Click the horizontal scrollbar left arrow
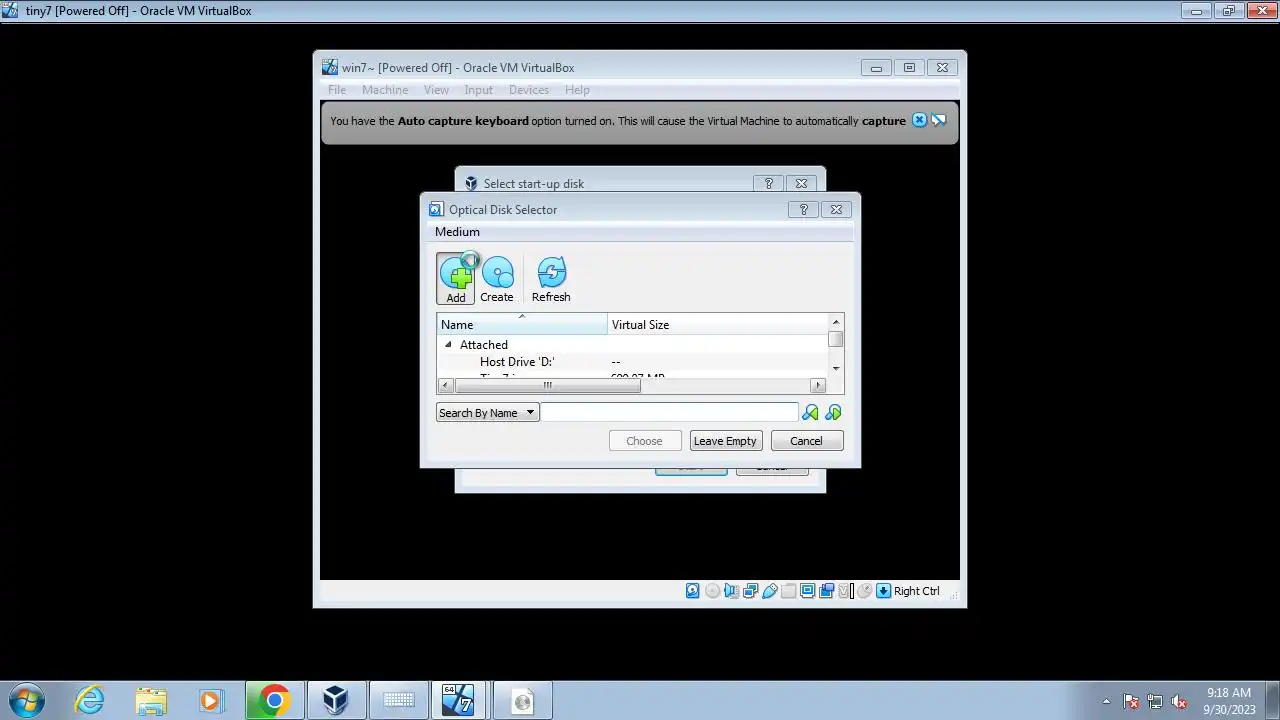1280x720 pixels. pos(446,385)
